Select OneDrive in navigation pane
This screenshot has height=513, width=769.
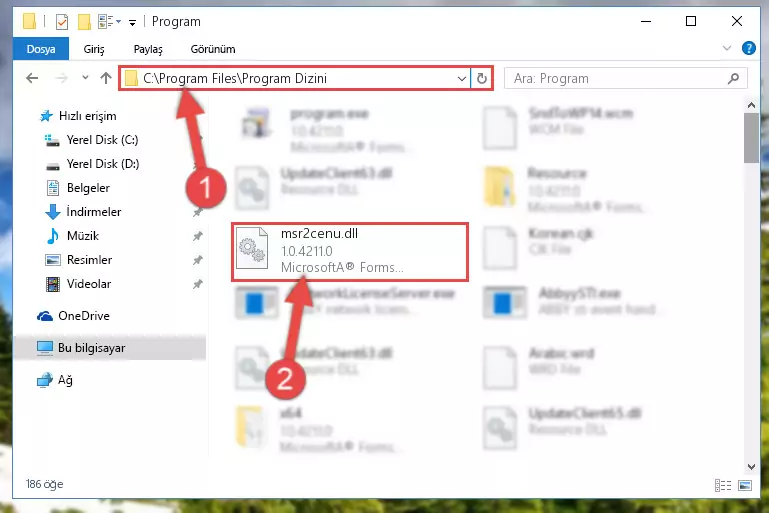pyautogui.click(x=84, y=316)
